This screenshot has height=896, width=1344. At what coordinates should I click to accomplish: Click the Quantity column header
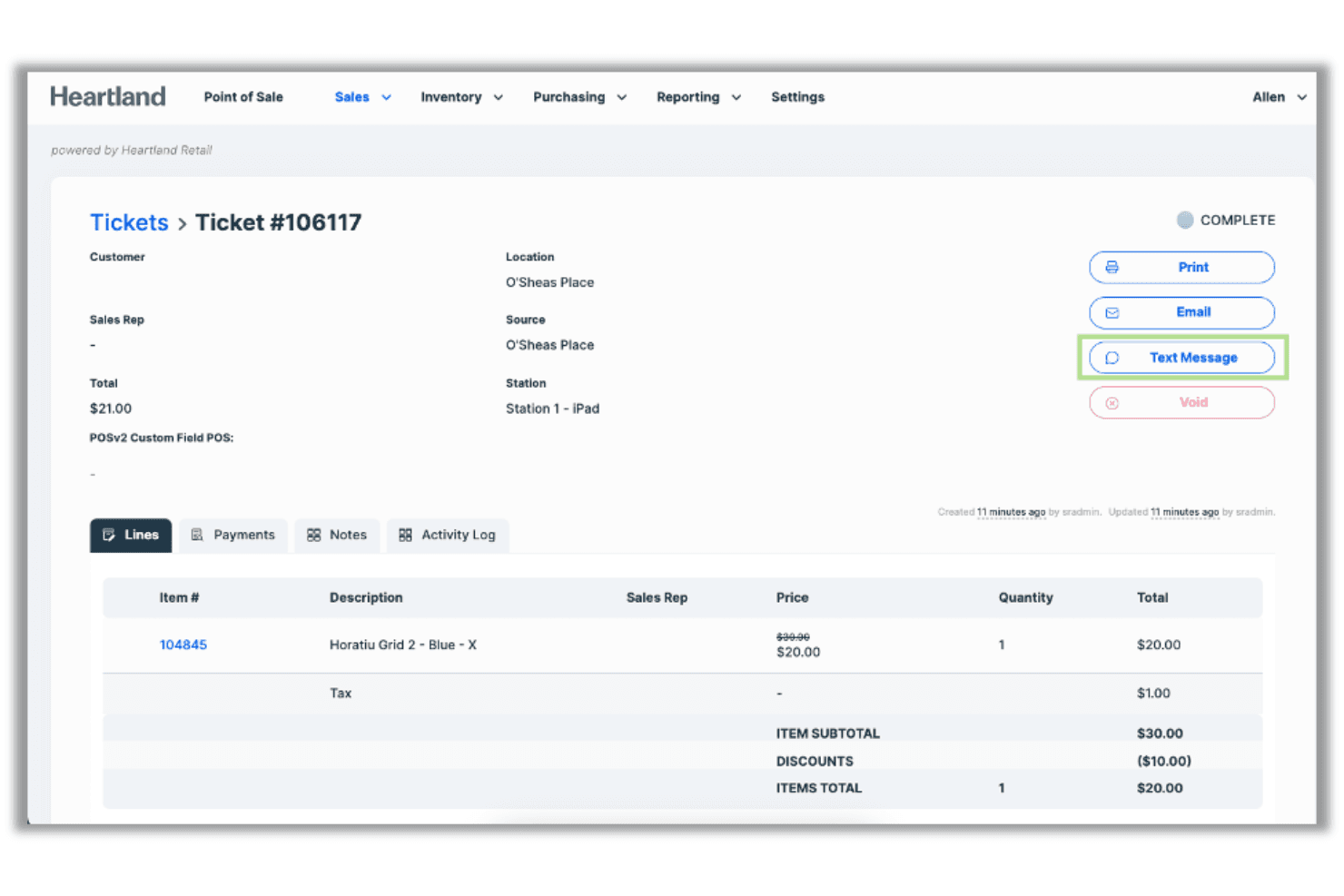[x=1025, y=597]
